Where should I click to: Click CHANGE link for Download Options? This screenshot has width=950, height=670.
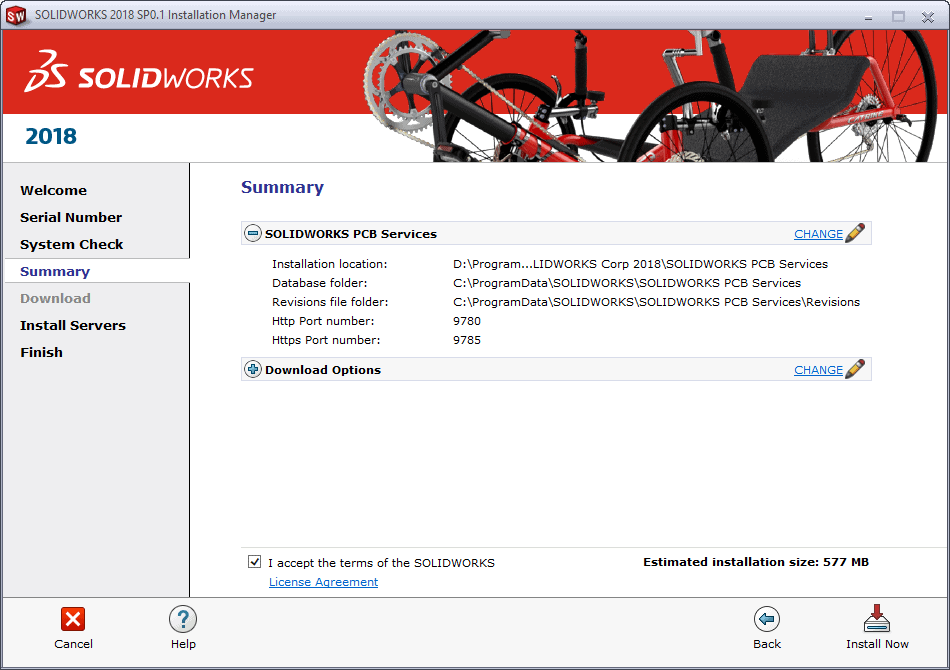tap(818, 370)
